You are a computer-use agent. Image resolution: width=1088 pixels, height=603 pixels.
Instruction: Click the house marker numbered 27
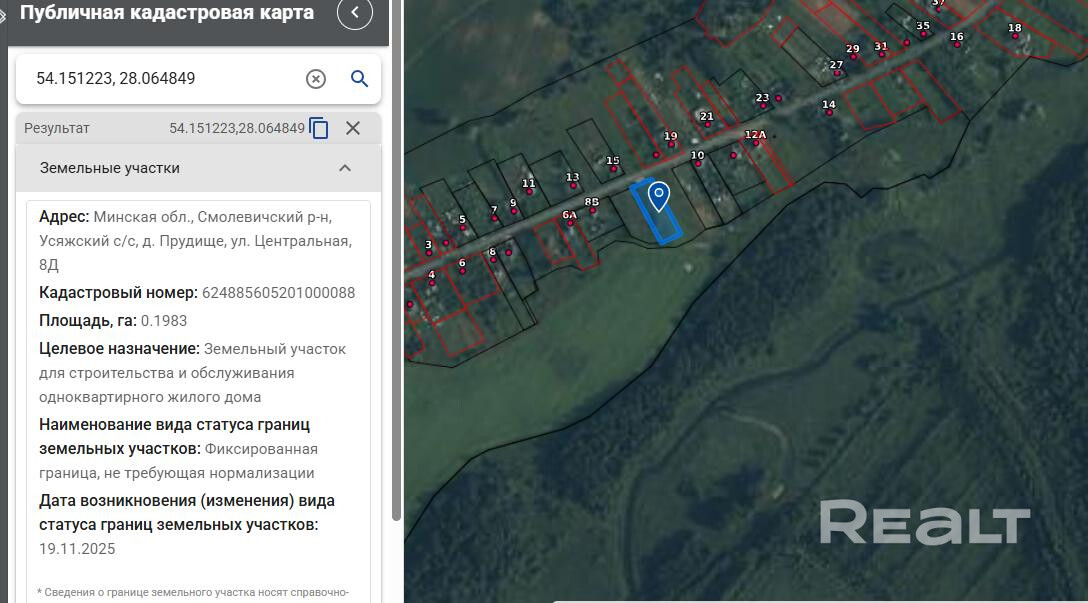[x=836, y=73]
